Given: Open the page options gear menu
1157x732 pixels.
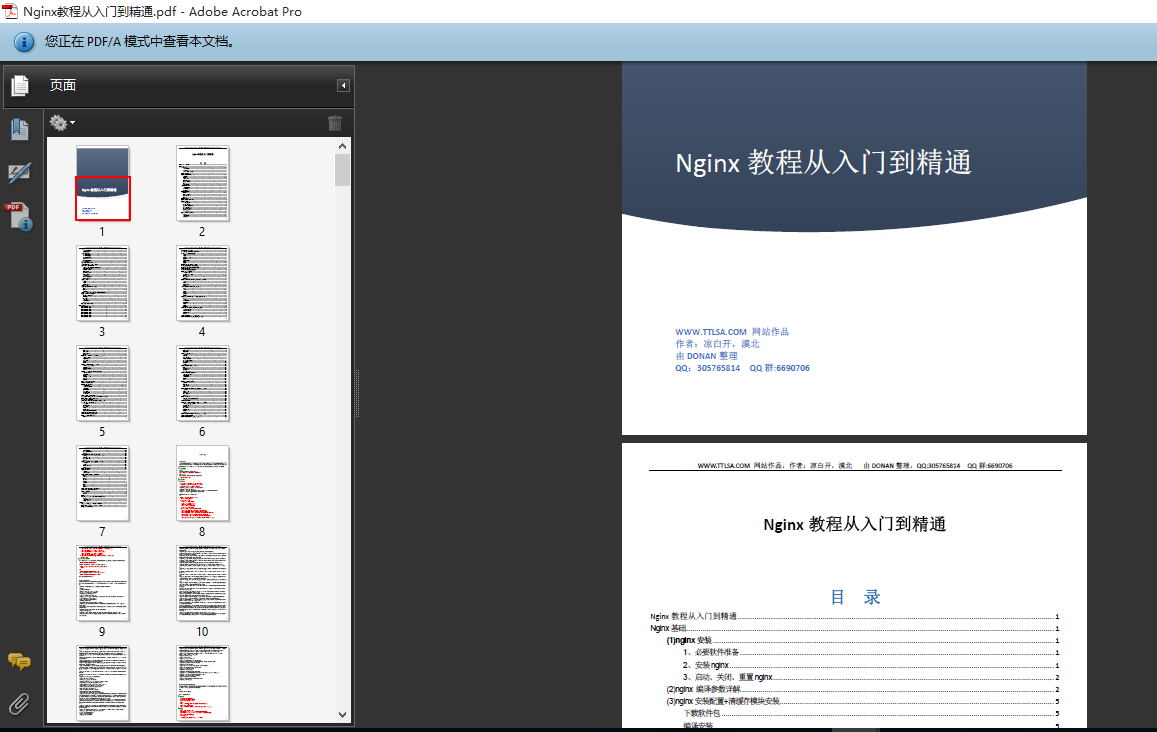Looking at the screenshot, I should point(62,122).
